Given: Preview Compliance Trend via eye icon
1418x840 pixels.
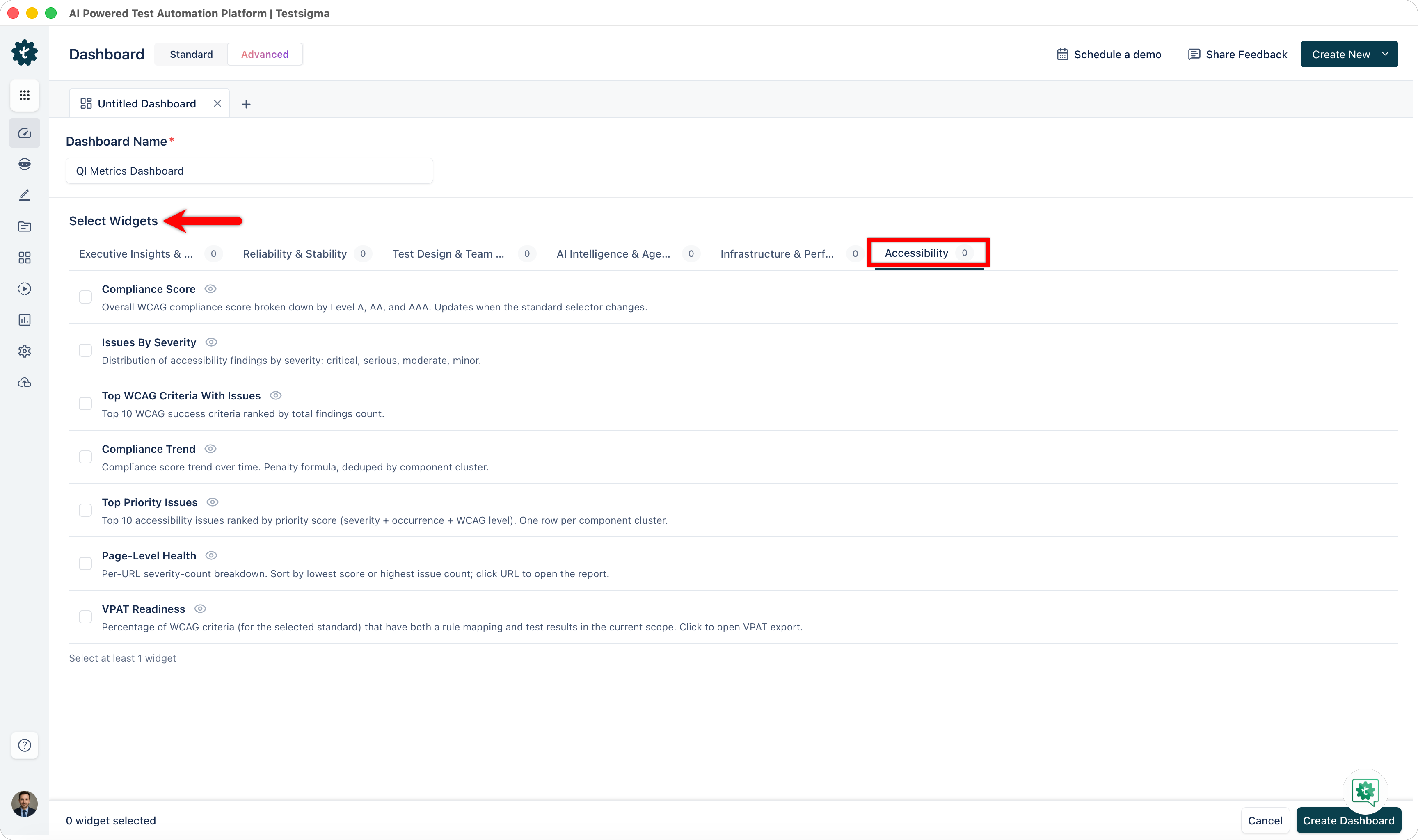Looking at the screenshot, I should [x=210, y=449].
